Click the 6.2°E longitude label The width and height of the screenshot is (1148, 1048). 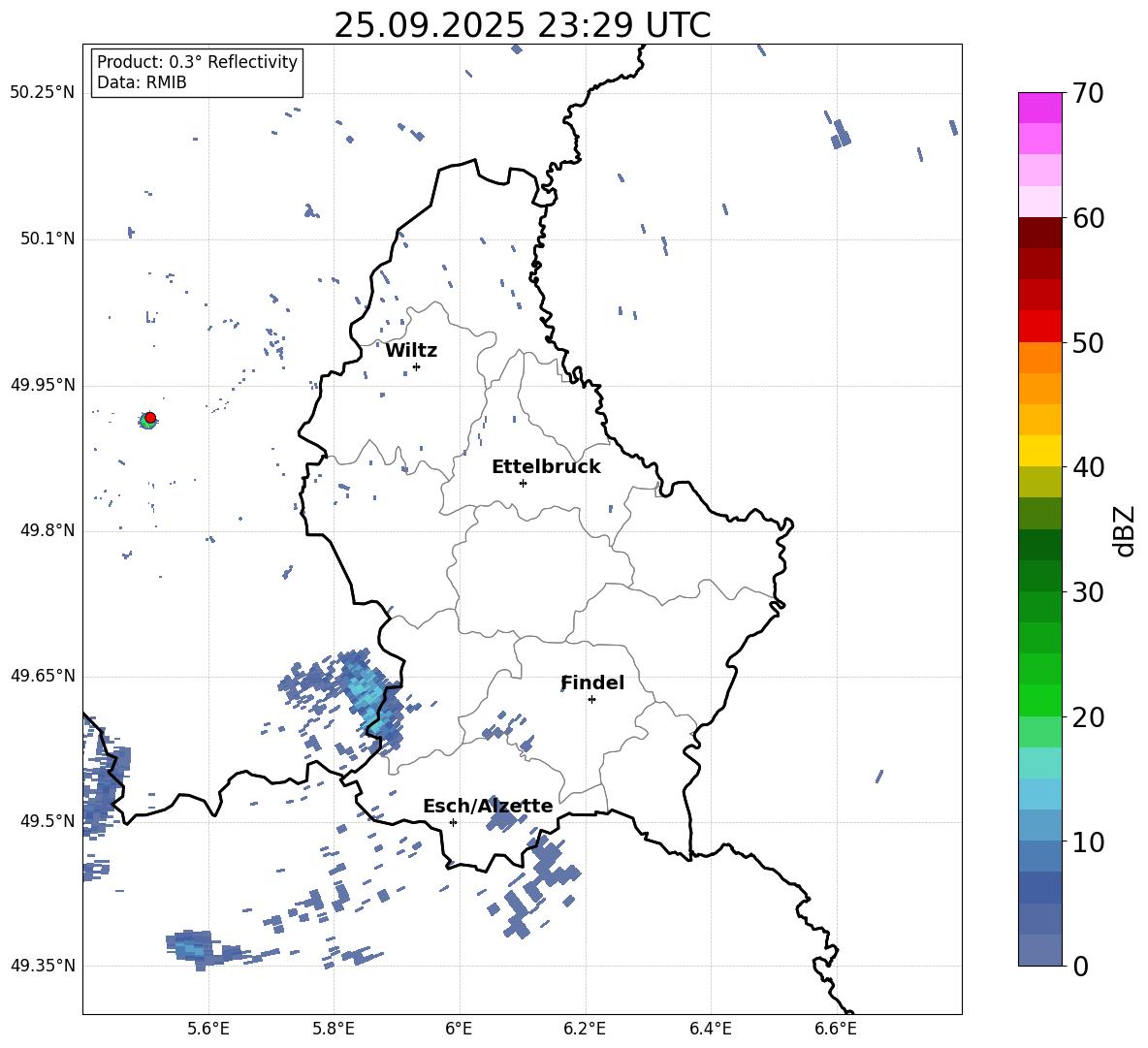click(585, 1029)
